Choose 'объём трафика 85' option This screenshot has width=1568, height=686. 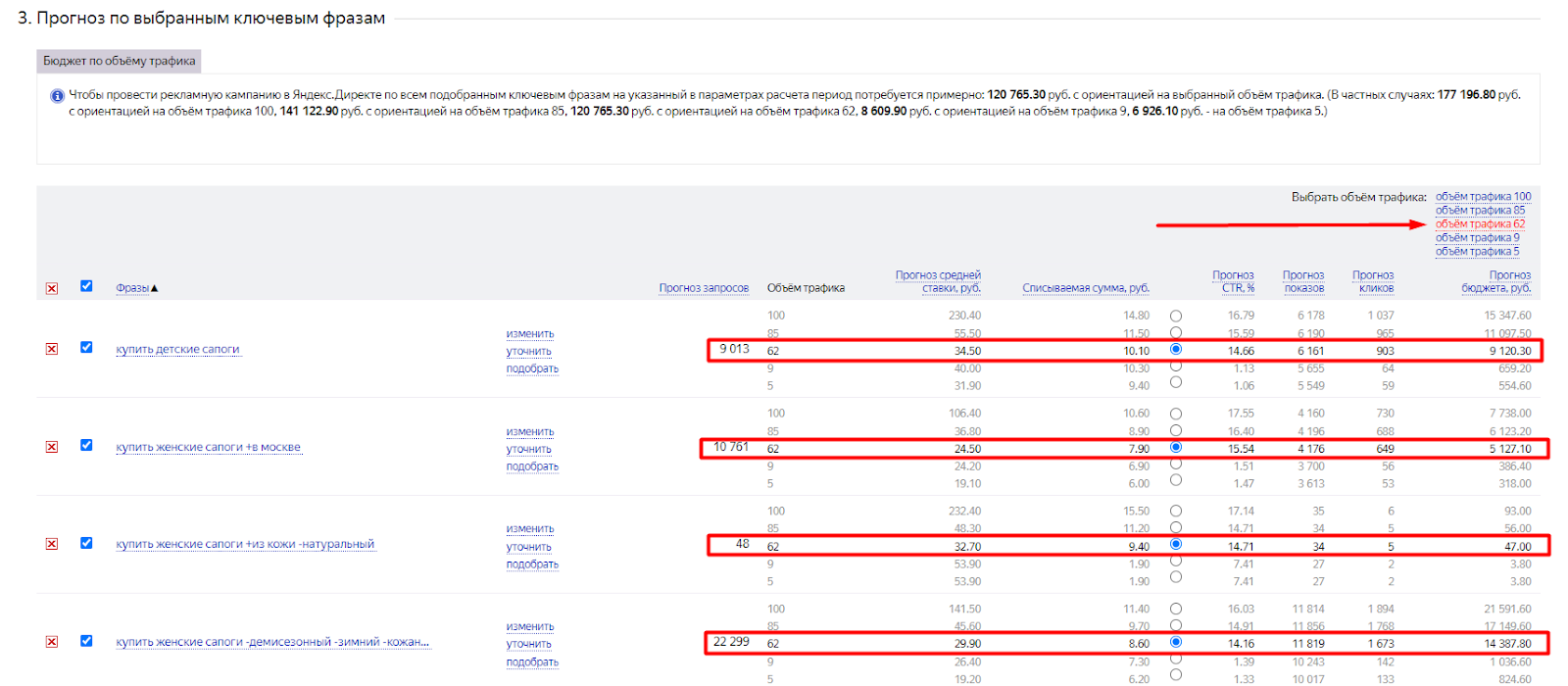[1480, 211]
